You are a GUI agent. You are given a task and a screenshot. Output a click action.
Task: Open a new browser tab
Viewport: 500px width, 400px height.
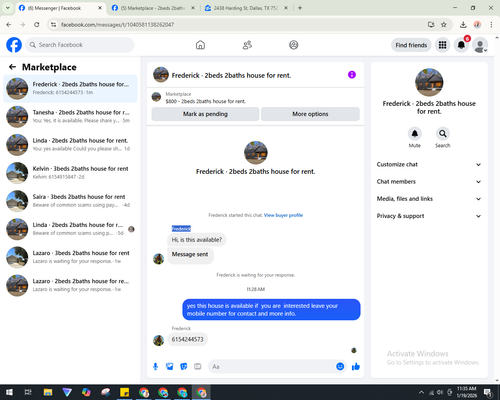300,8
